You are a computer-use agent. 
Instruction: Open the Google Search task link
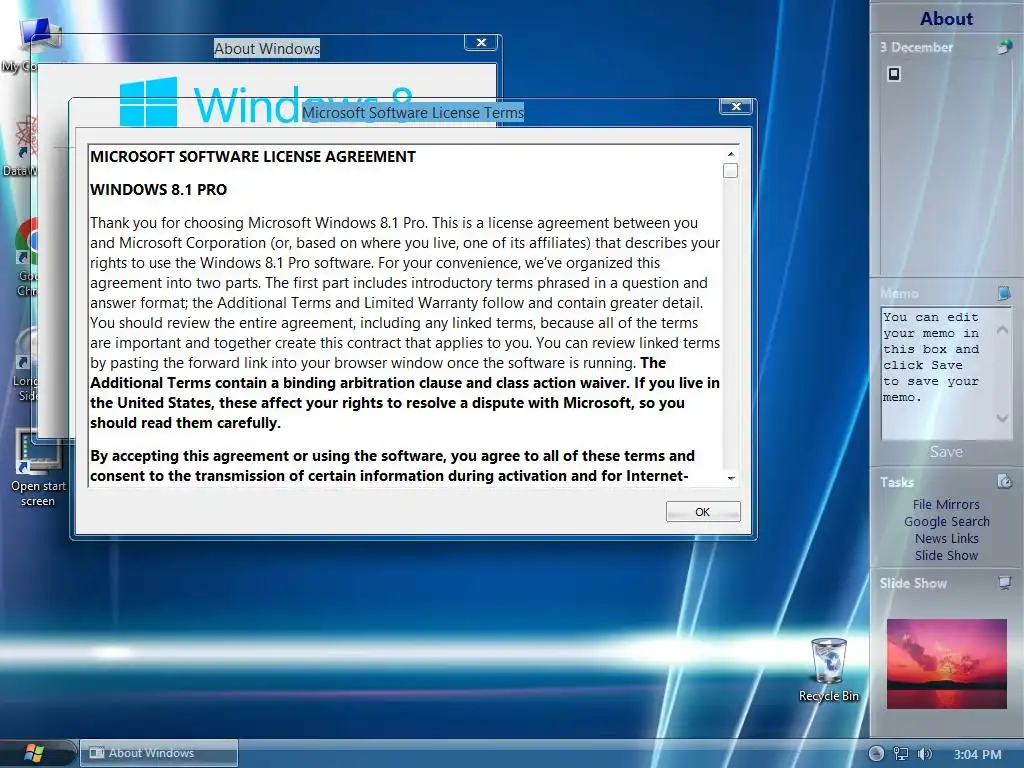[x=946, y=521]
